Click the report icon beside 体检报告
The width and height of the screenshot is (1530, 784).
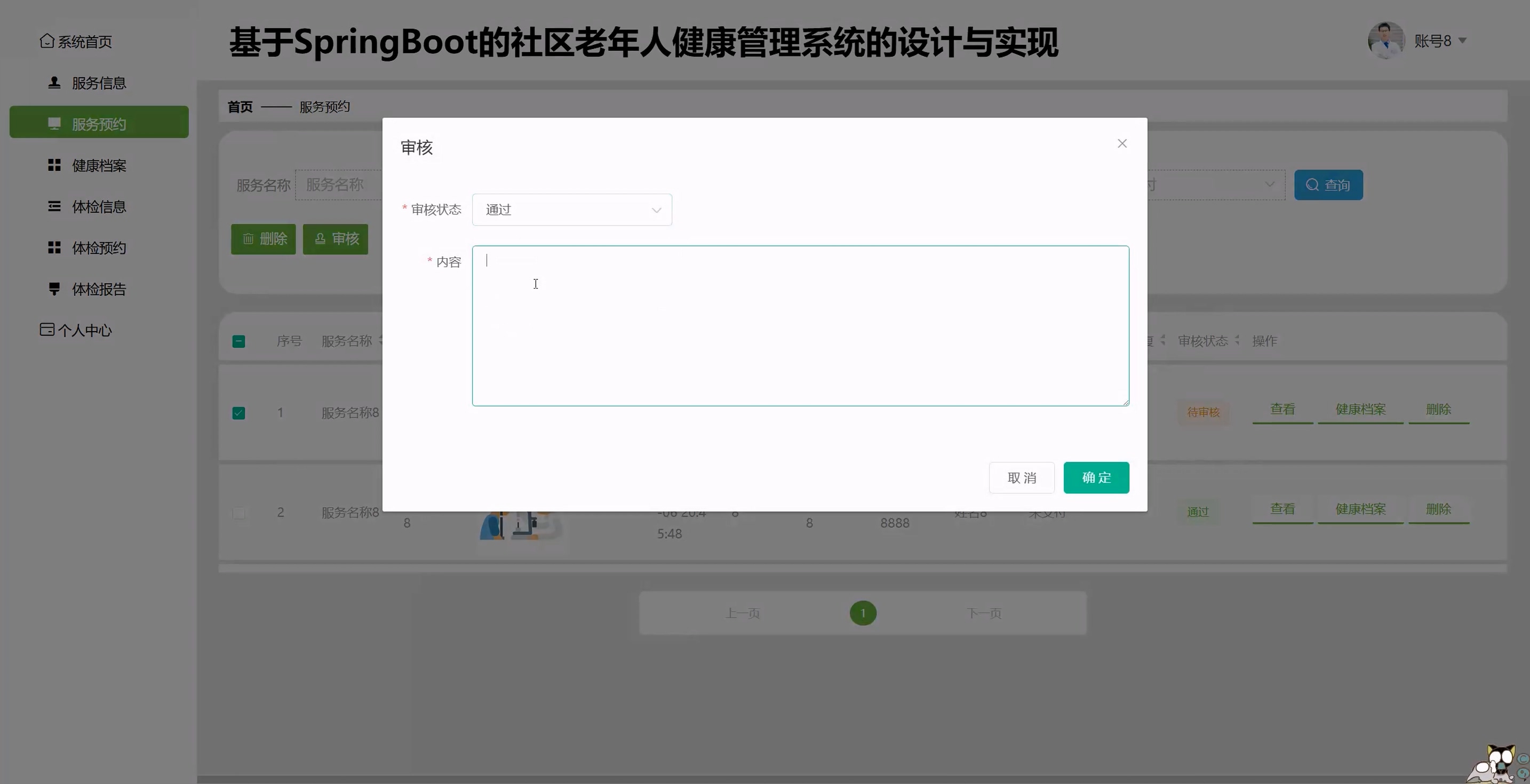[54, 289]
